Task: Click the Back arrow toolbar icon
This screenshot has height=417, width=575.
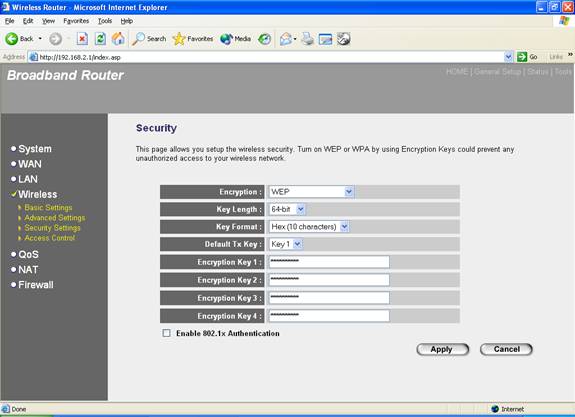Action: tap(11, 39)
